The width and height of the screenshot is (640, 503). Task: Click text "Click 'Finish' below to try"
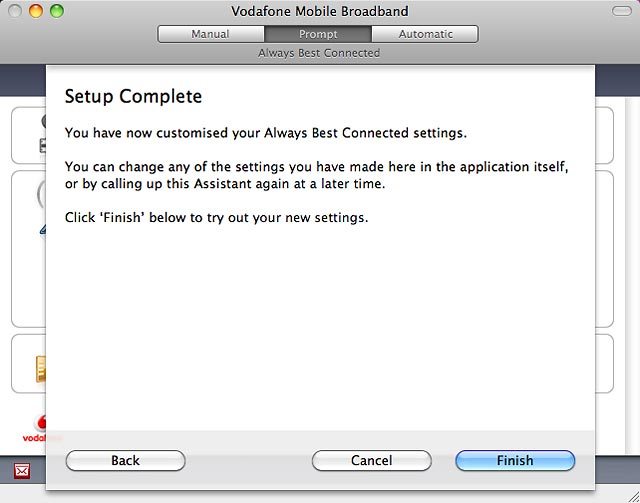pos(145,218)
